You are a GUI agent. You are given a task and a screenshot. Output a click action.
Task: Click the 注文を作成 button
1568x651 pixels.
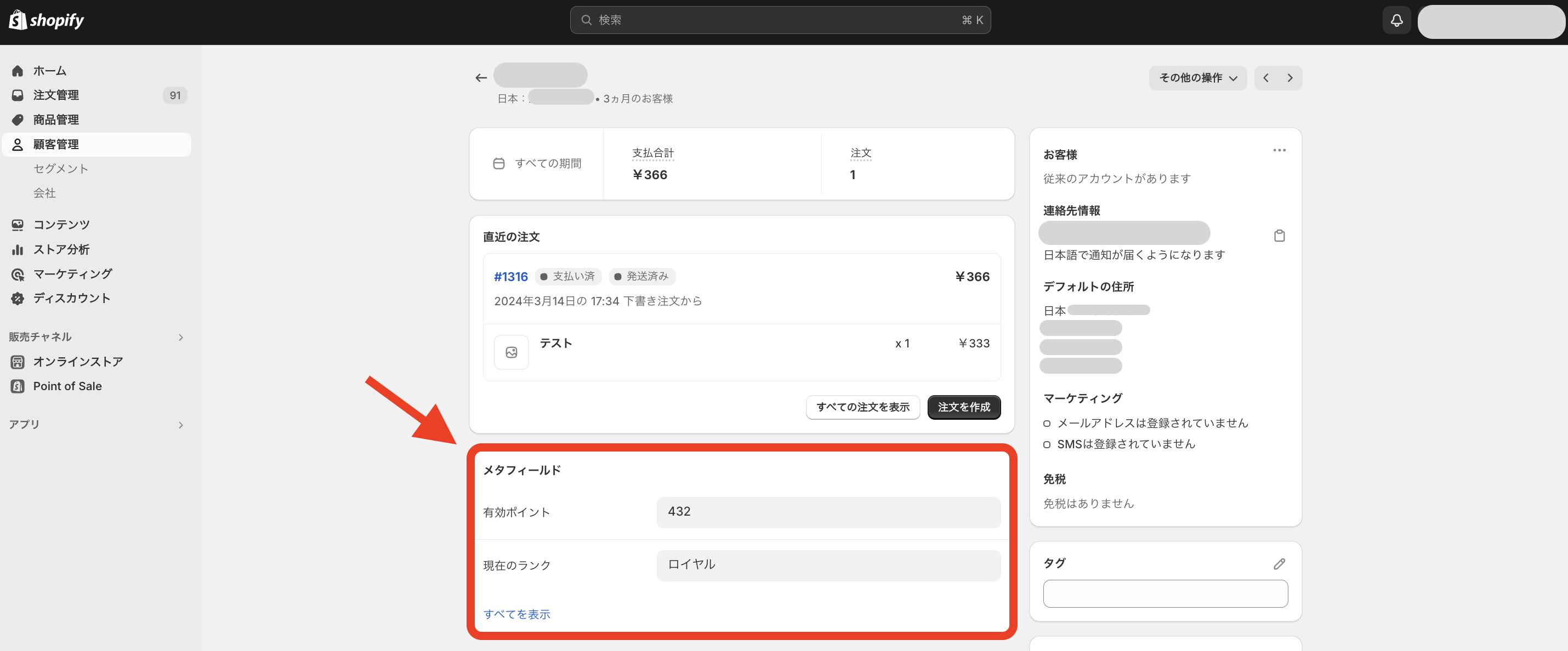964,407
